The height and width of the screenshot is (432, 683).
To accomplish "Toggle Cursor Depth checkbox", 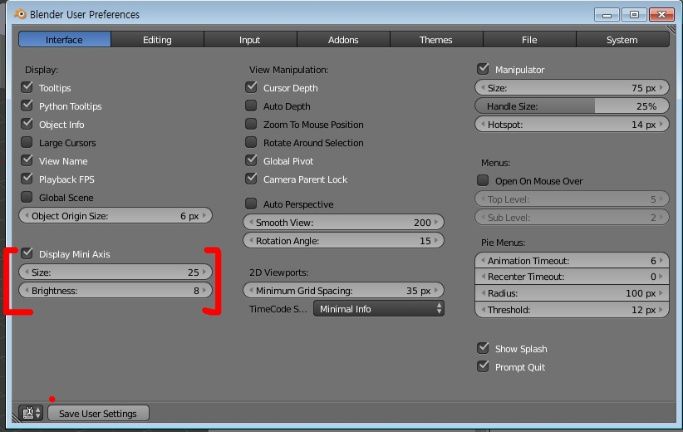I will (x=251, y=88).
